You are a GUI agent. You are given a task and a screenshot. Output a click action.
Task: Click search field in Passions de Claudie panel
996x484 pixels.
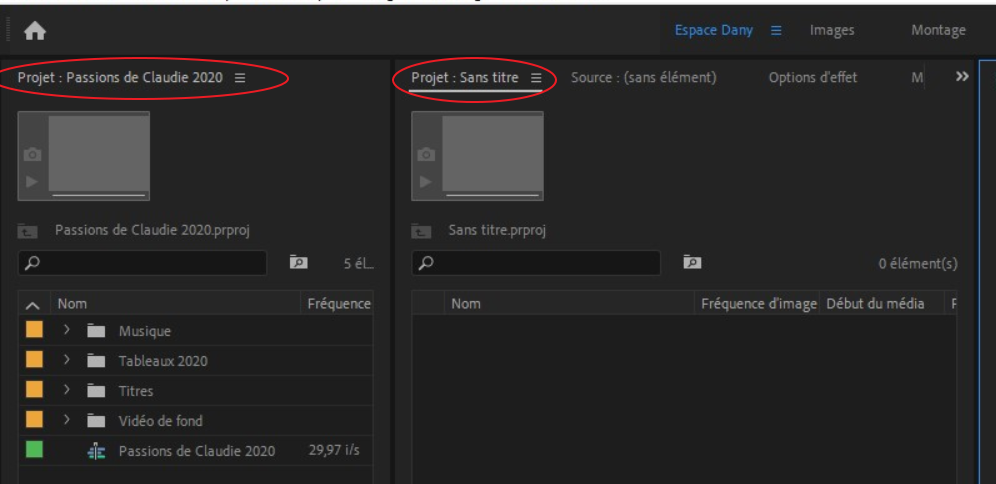point(142,263)
